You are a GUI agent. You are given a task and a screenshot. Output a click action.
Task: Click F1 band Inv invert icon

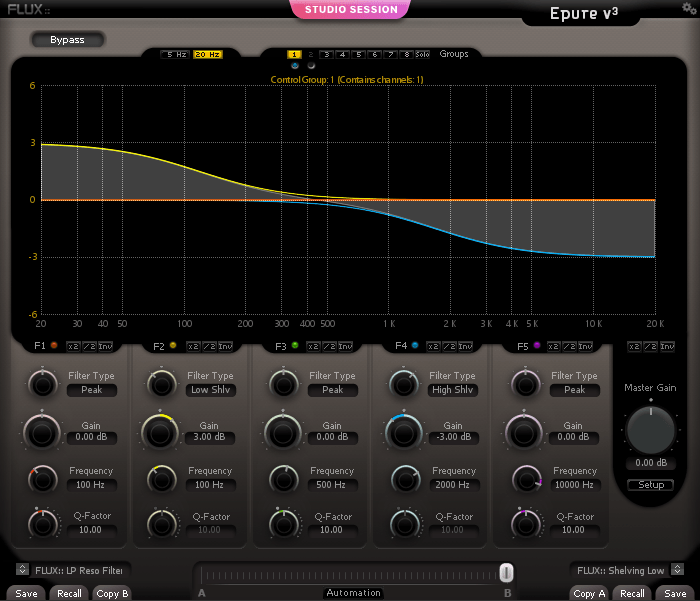pyautogui.click(x=105, y=346)
